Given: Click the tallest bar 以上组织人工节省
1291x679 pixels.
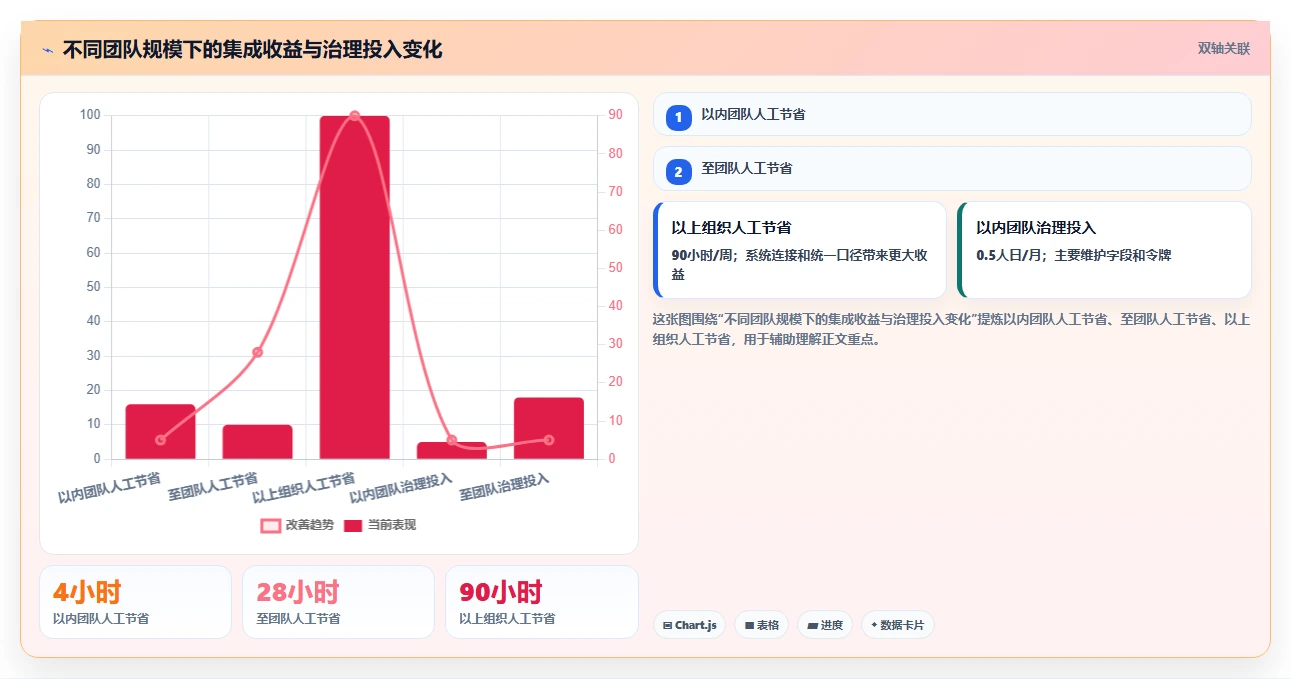Looking at the screenshot, I should point(355,287).
